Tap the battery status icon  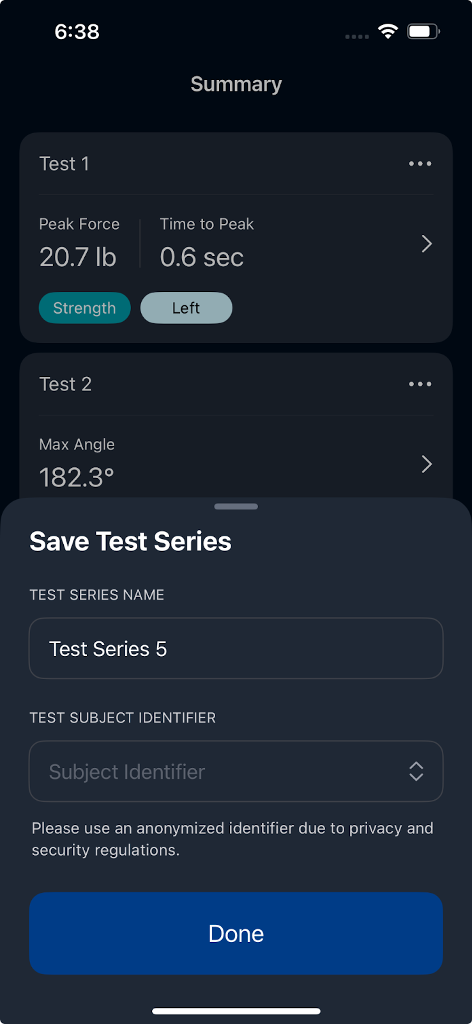coord(424,31)
